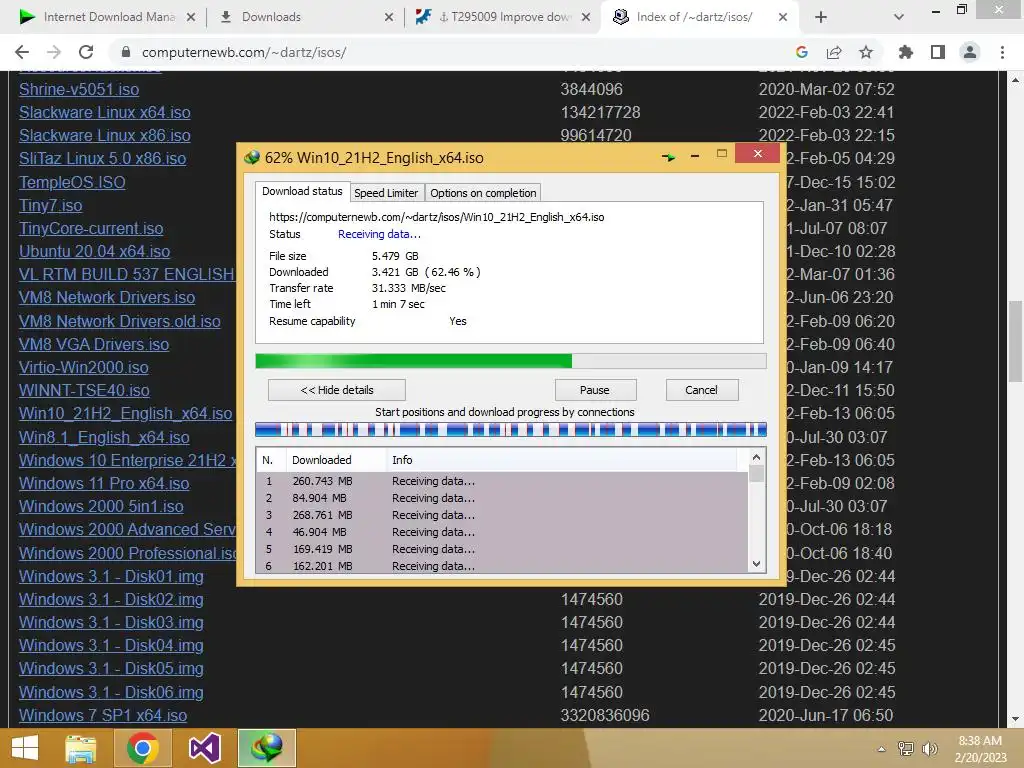The height and width of the screenshot is (768, 1024).
Task: View site info lock icon
Action: tap(125, 52)
